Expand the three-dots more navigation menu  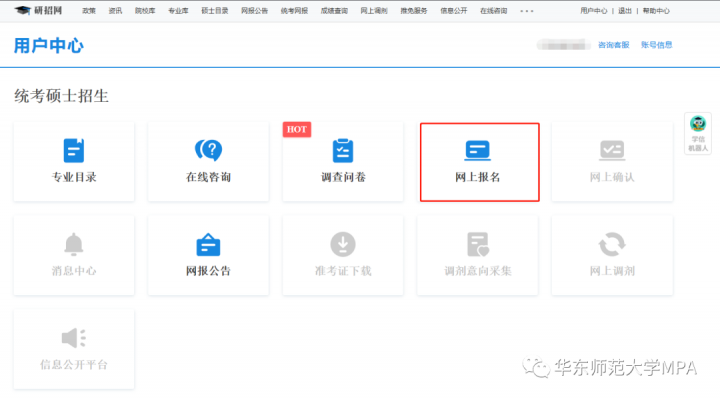click(527, 11)
